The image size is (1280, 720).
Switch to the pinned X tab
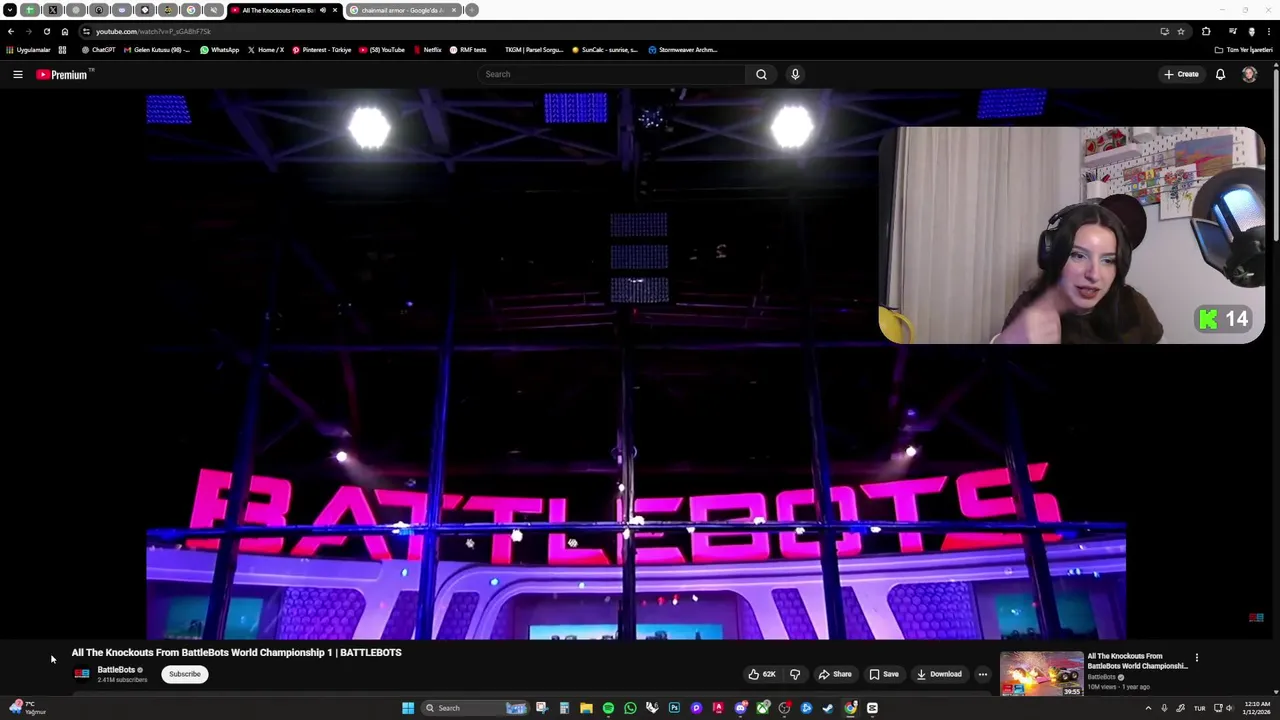53,10
